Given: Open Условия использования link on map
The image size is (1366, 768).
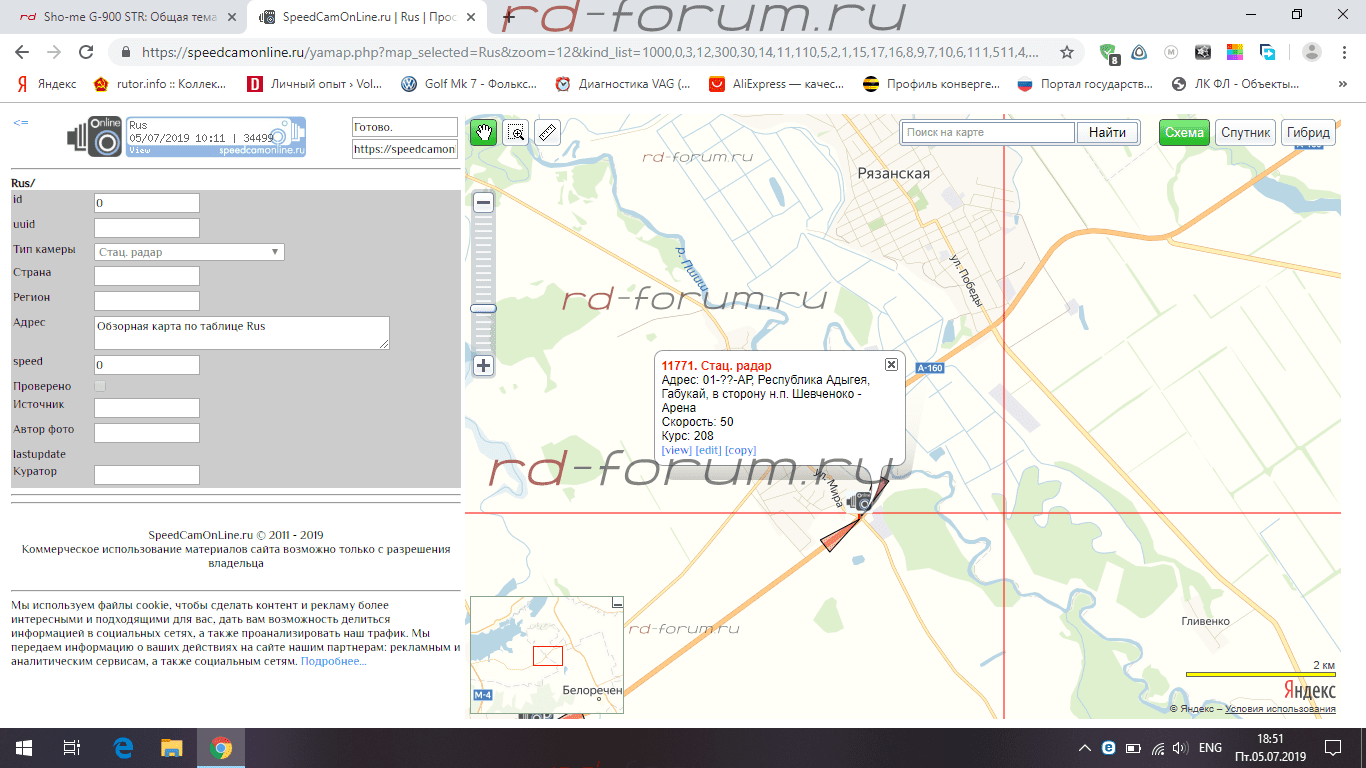Looking at the screenshot, I should 1280,709.
